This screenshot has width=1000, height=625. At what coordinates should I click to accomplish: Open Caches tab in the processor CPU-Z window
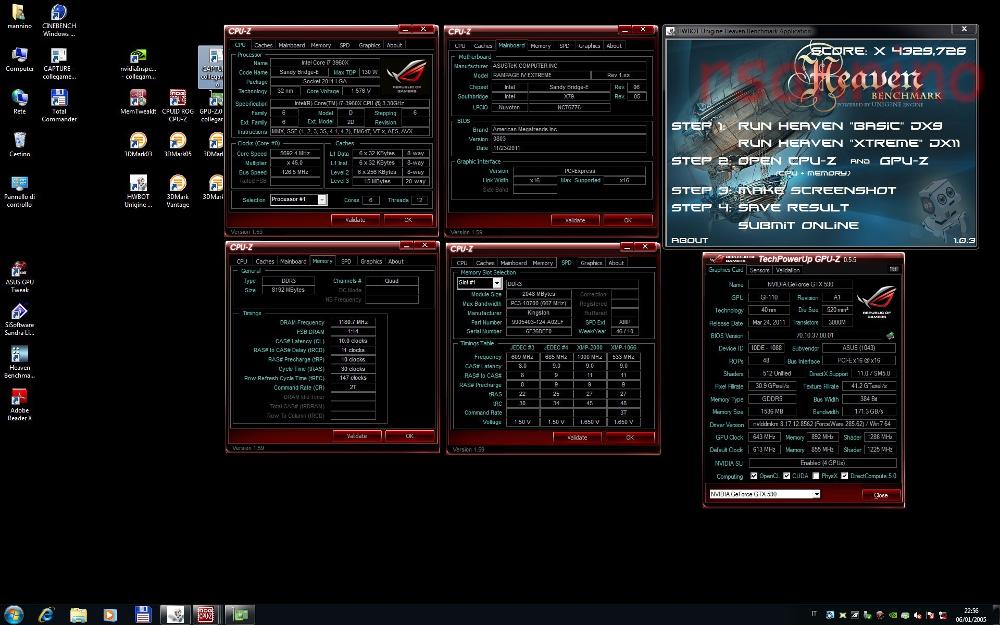263,45
